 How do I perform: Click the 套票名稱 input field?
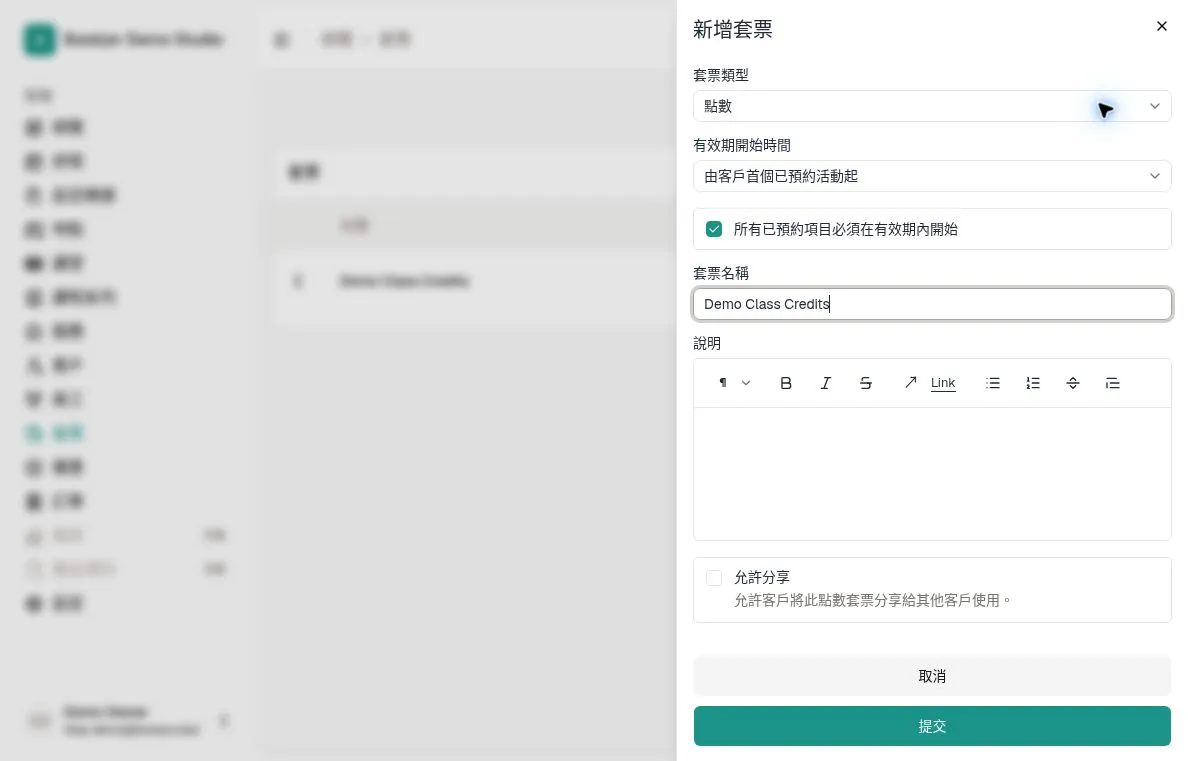(x=932, y=304)
